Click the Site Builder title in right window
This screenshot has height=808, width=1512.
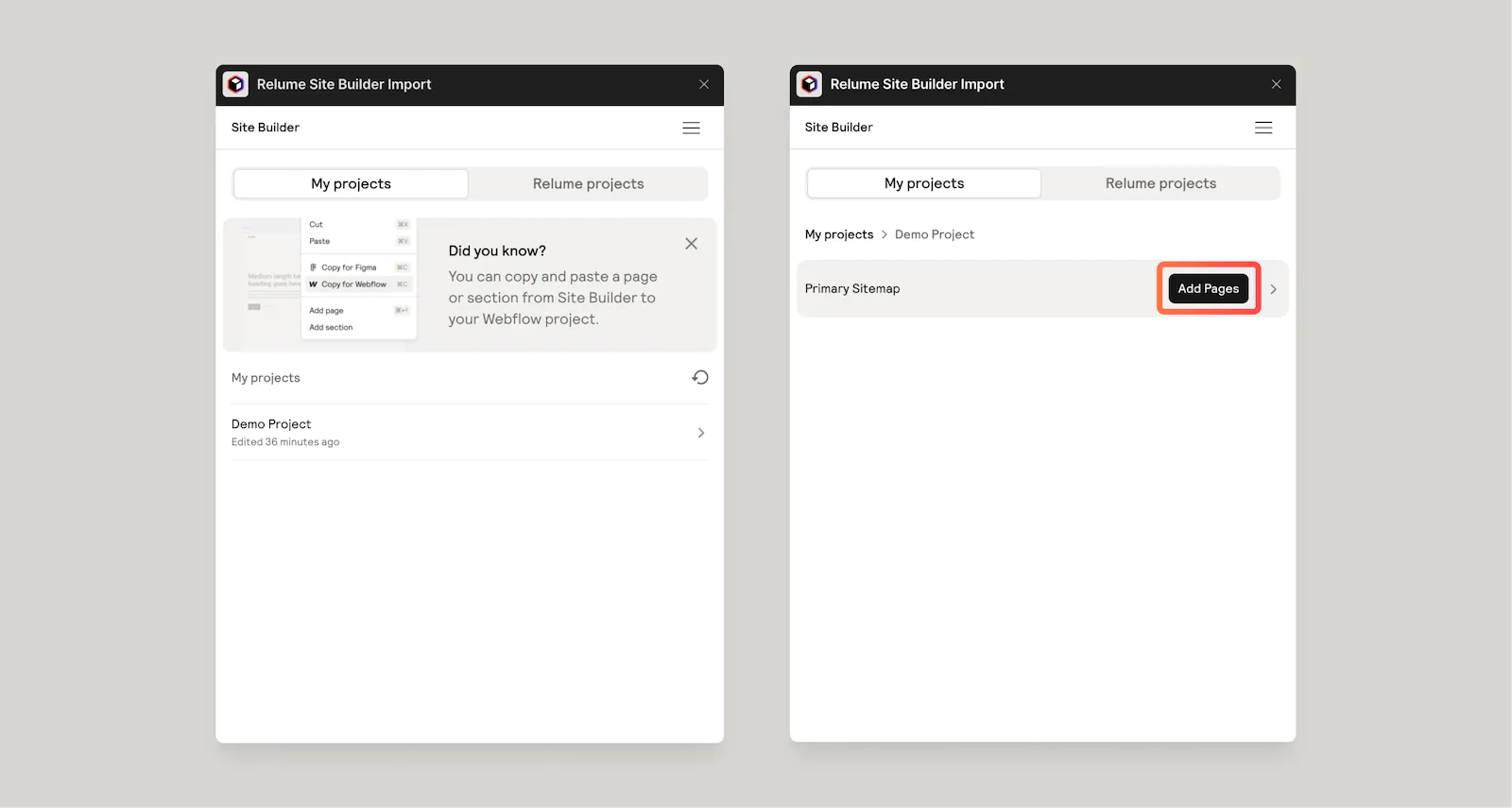pos(839,128)
